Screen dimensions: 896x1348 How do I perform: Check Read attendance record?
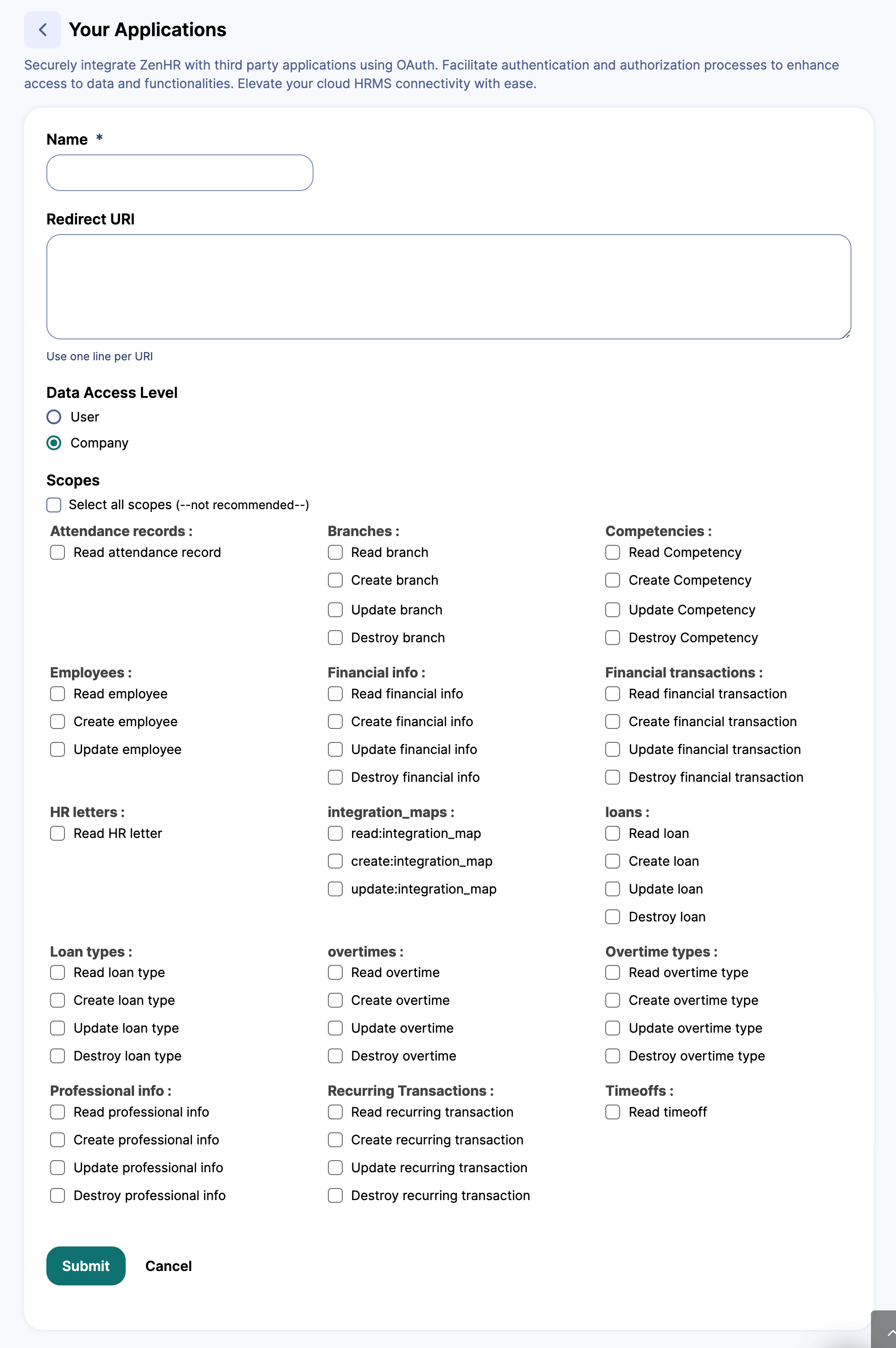[57, 552]
